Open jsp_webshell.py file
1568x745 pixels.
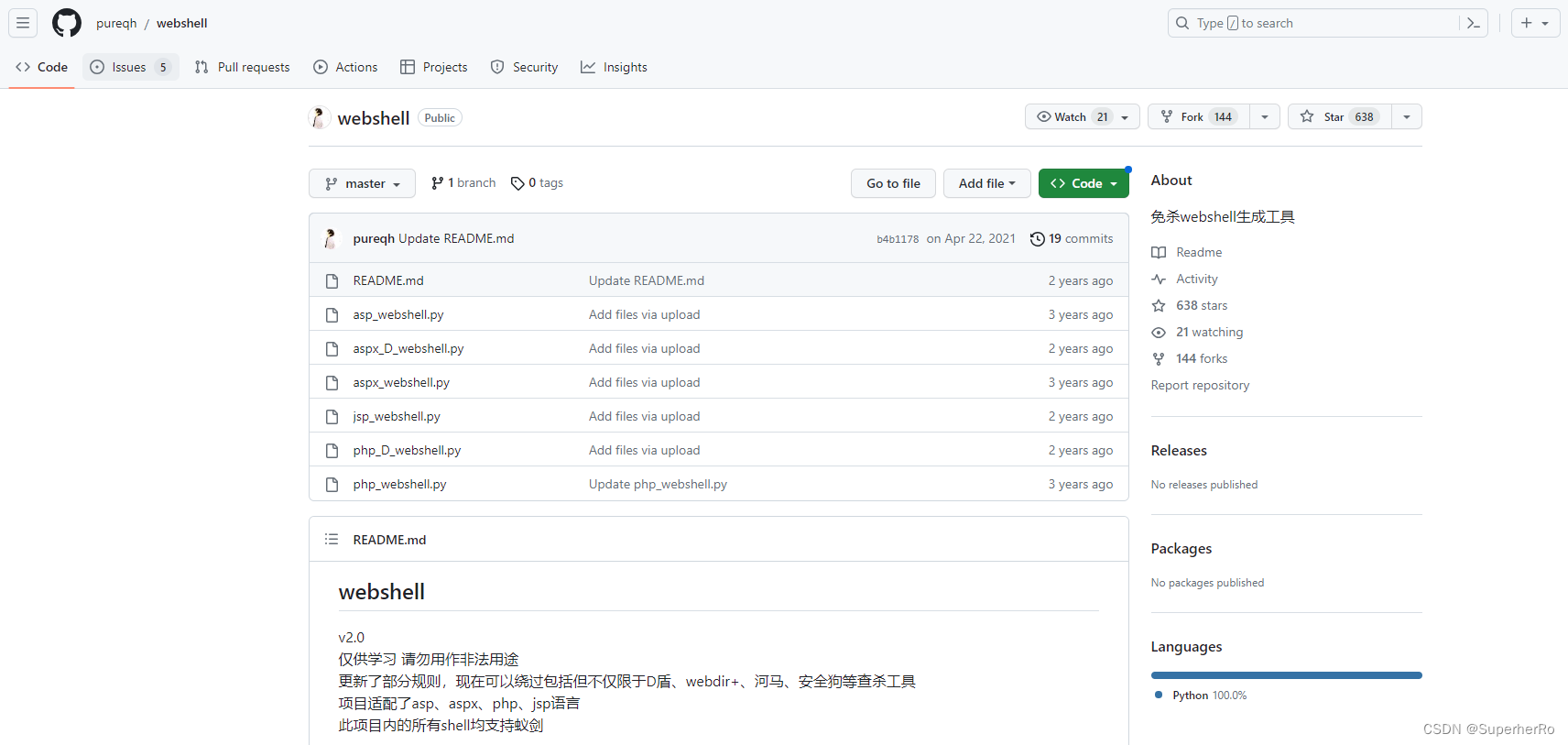tap(397, 416)
